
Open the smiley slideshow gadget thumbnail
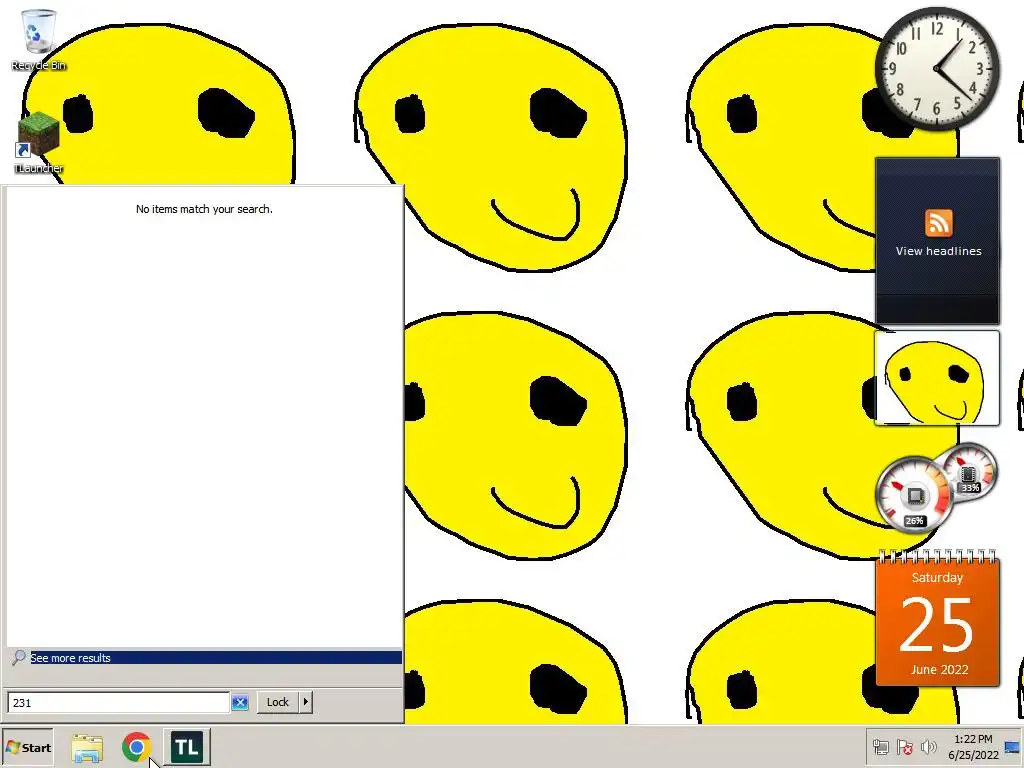point(936,378)
